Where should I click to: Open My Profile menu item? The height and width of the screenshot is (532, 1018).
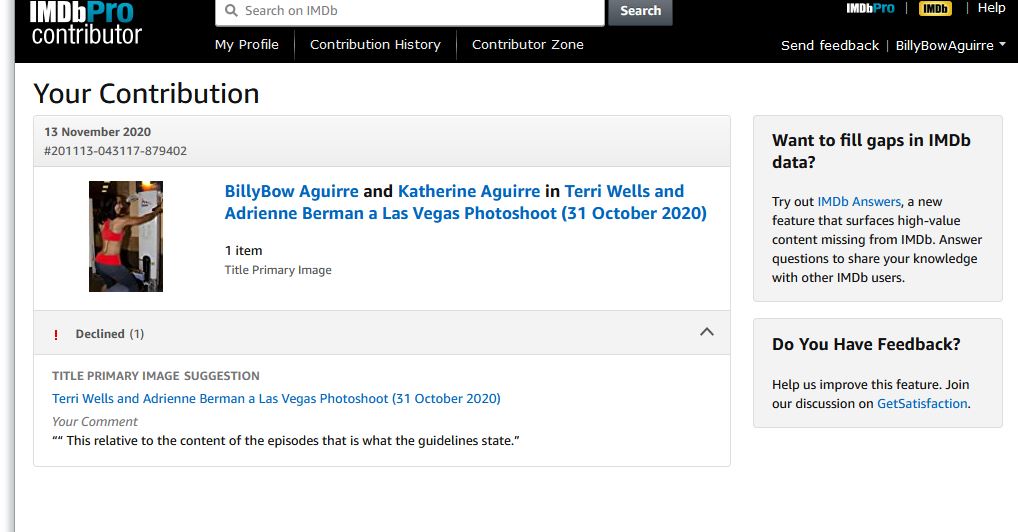[247, 44]
